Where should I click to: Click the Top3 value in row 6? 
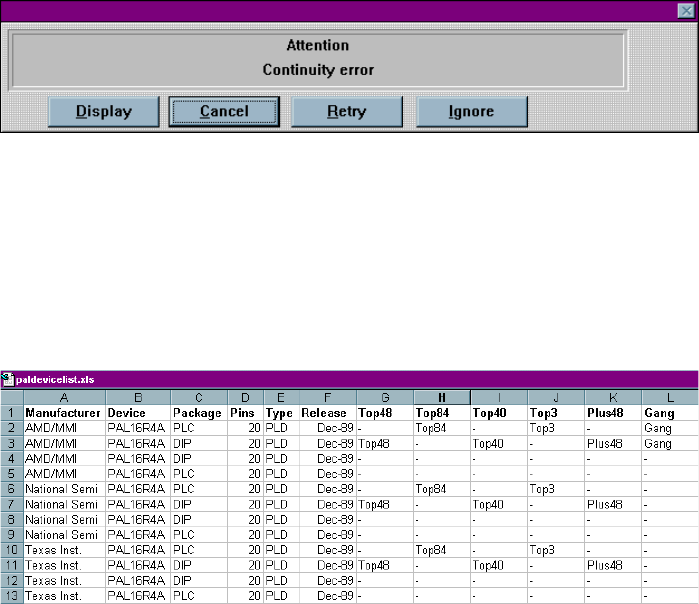[556, 489]
